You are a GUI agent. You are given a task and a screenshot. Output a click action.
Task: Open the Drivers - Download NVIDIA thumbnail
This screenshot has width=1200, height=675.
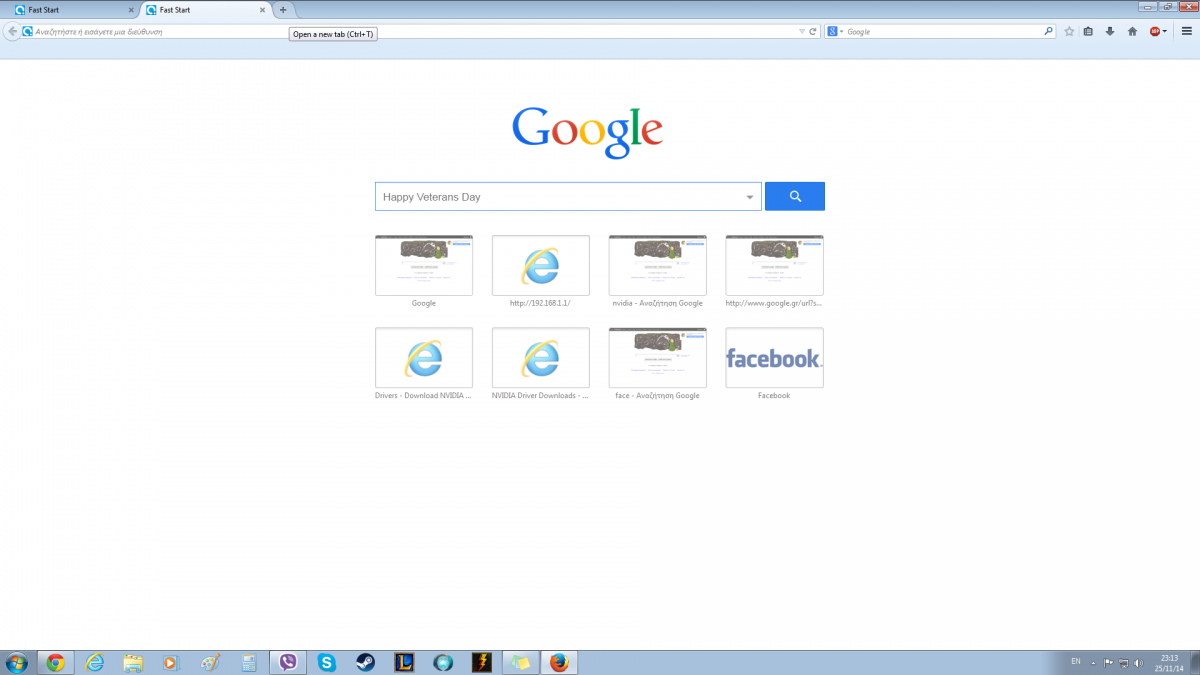point(424,358)
